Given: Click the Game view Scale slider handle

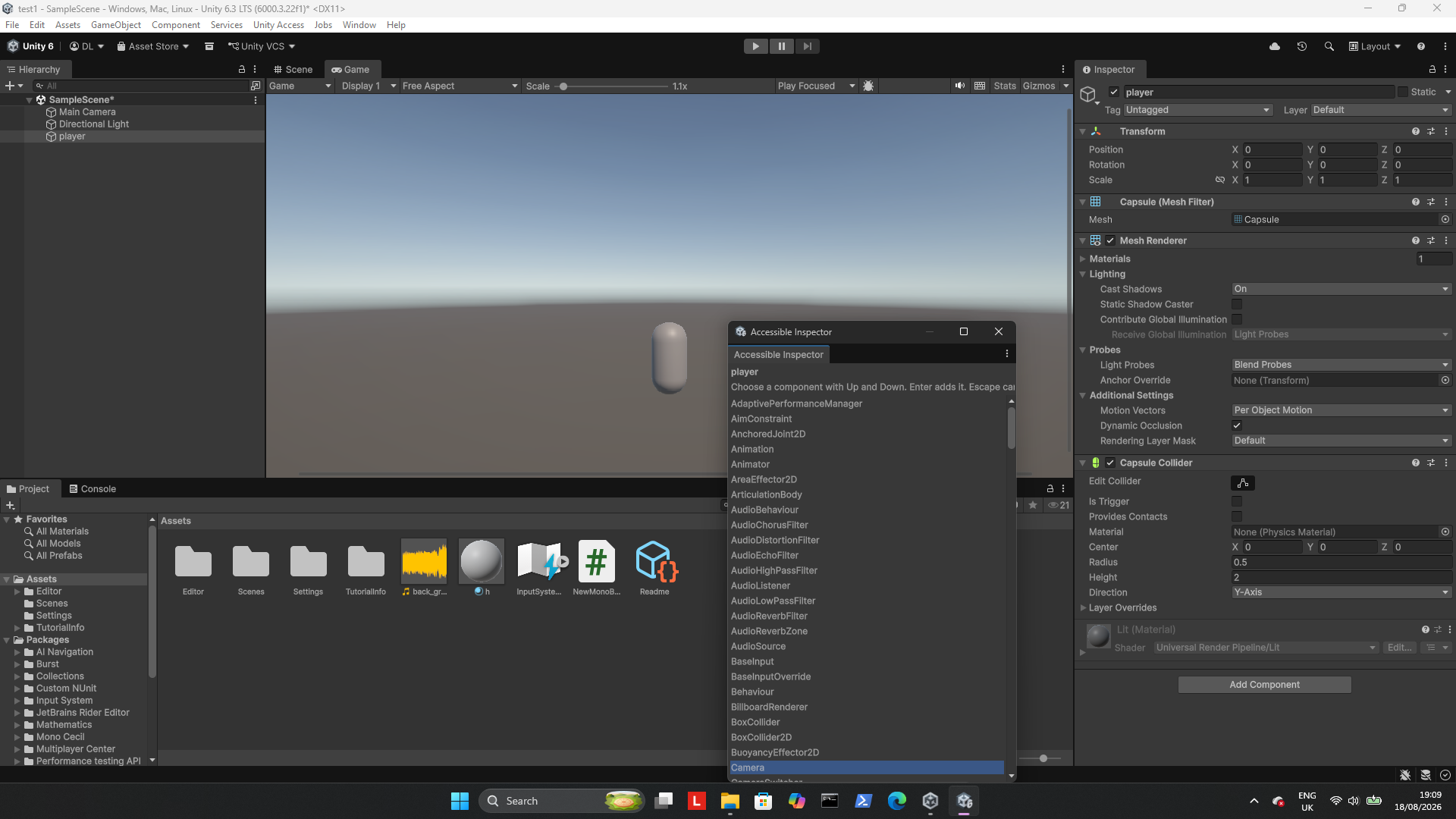Looking at the screenshot, I should (563, 86).
